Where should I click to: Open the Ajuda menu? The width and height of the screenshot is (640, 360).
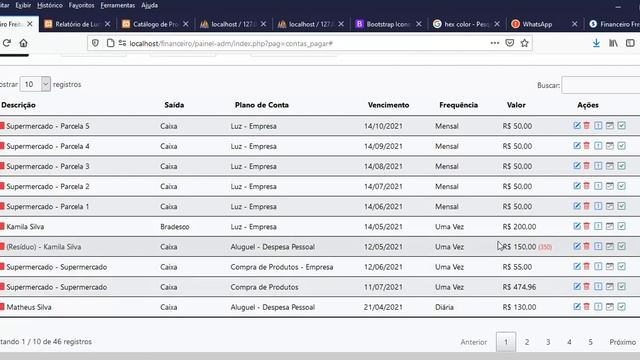pyautogui.click(x=149, y=5)
